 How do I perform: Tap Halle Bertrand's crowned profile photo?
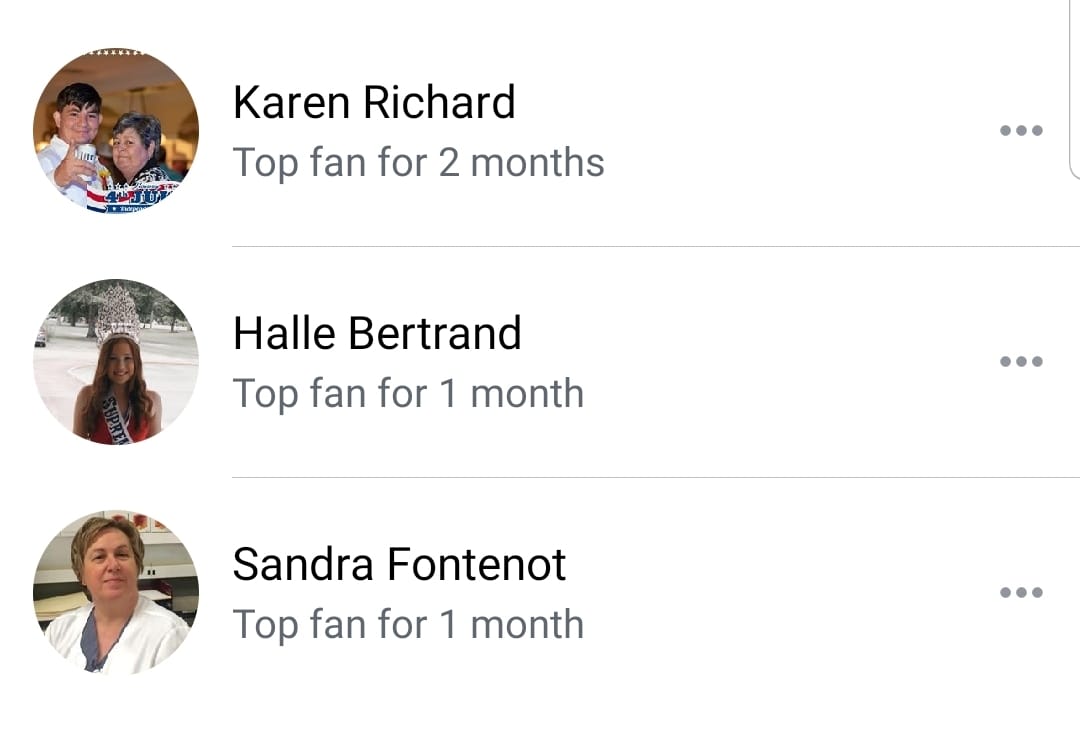(116, 361)
